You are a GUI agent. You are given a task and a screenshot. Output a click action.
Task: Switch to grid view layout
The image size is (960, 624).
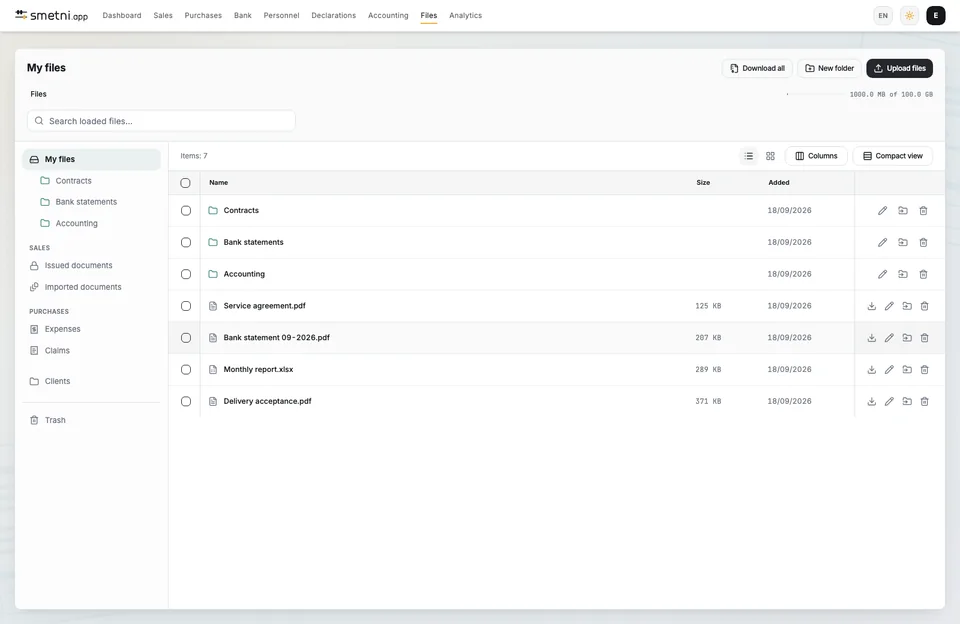[770, 156]
